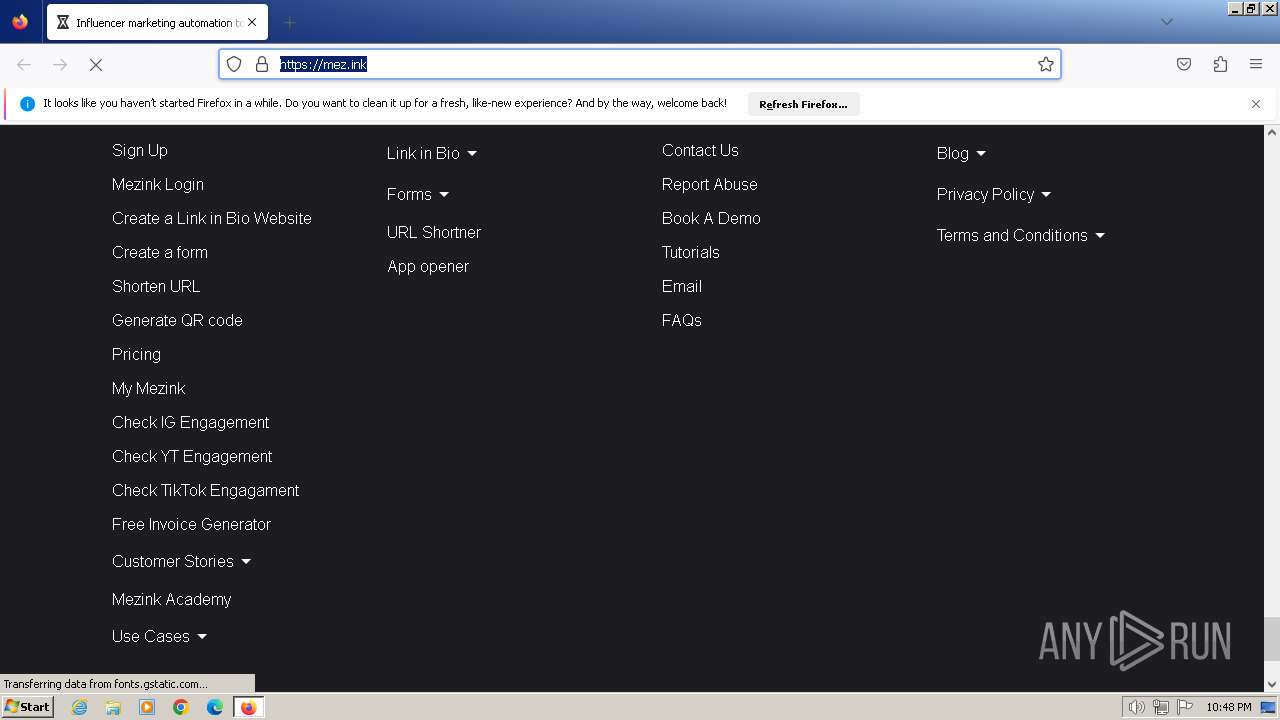Close the Influencer marketing automation tab
The image size is (1280, 720).
(x=251, y=22)
